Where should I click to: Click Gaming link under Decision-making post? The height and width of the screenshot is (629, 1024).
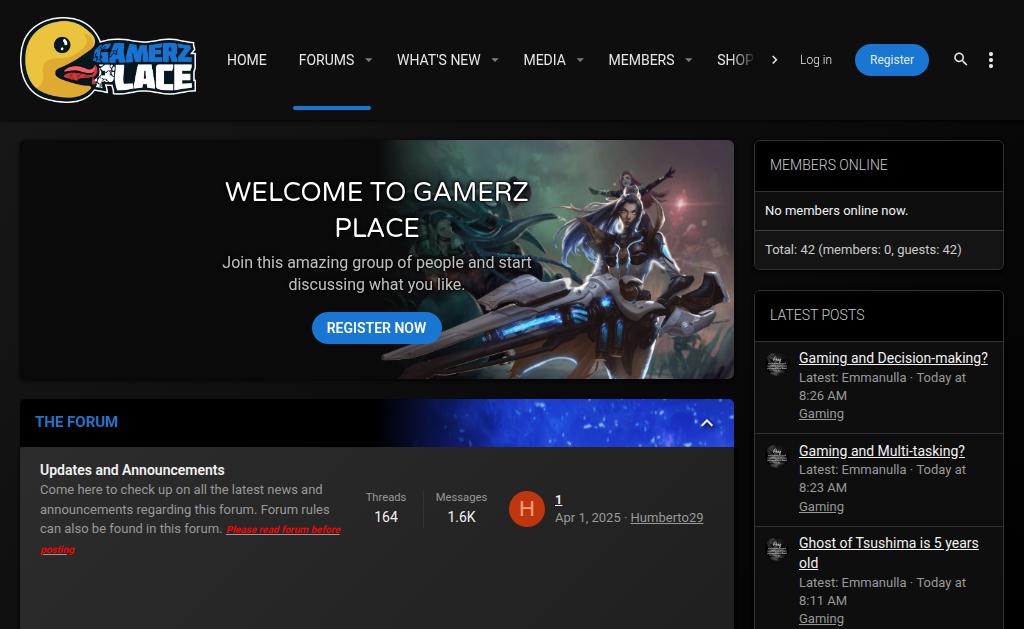(x=821, y=413)
